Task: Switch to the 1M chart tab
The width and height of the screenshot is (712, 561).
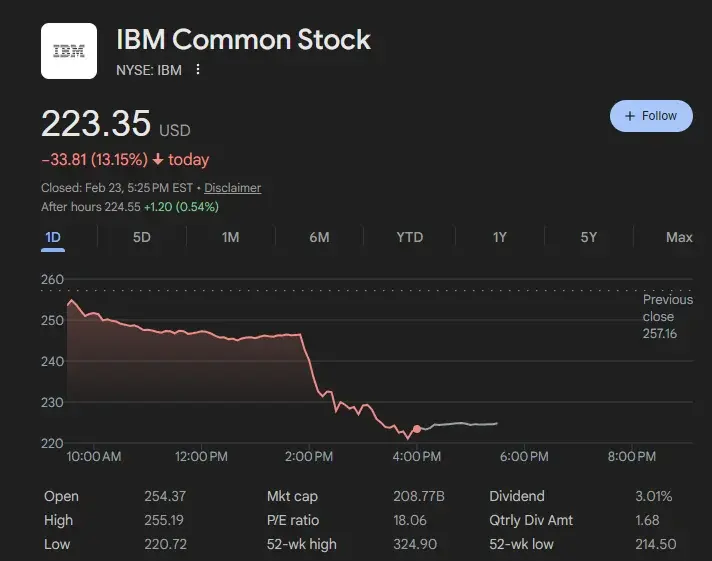Action: click(230, 237)
